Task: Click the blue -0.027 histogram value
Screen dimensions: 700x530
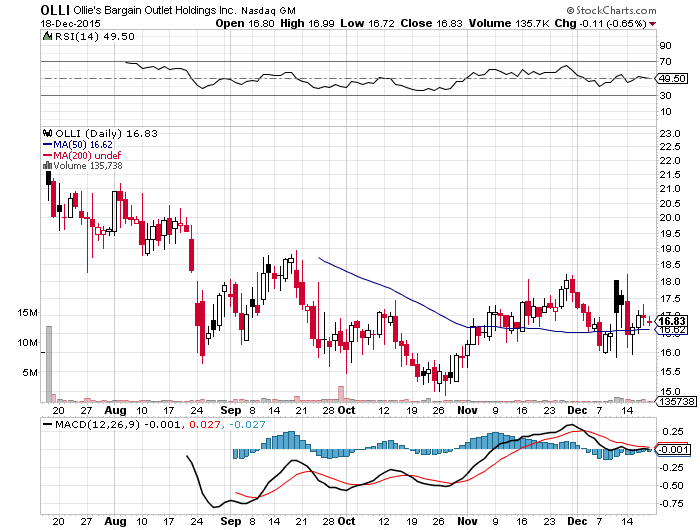Action: (x=247, y=424)
